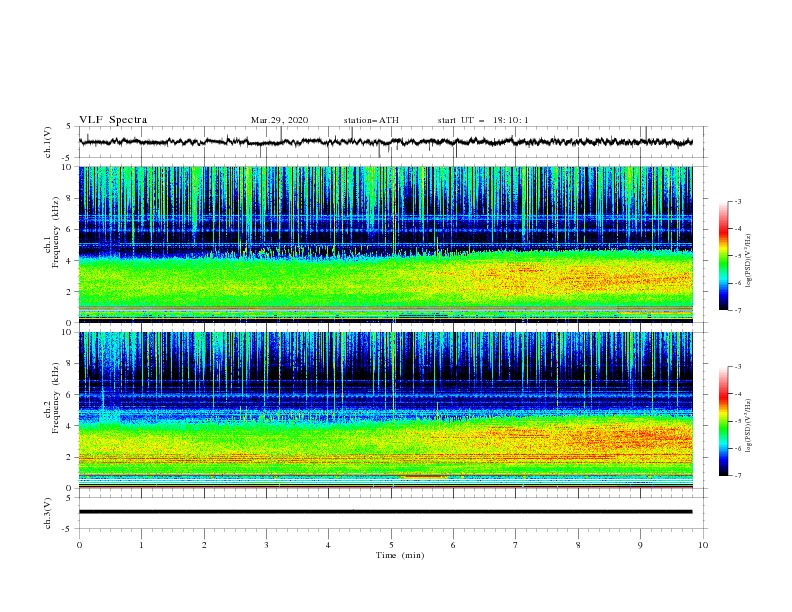Select the ch.1 "Frequency (kHz)" axis label
792x612 pixels.
pos(56,232)
